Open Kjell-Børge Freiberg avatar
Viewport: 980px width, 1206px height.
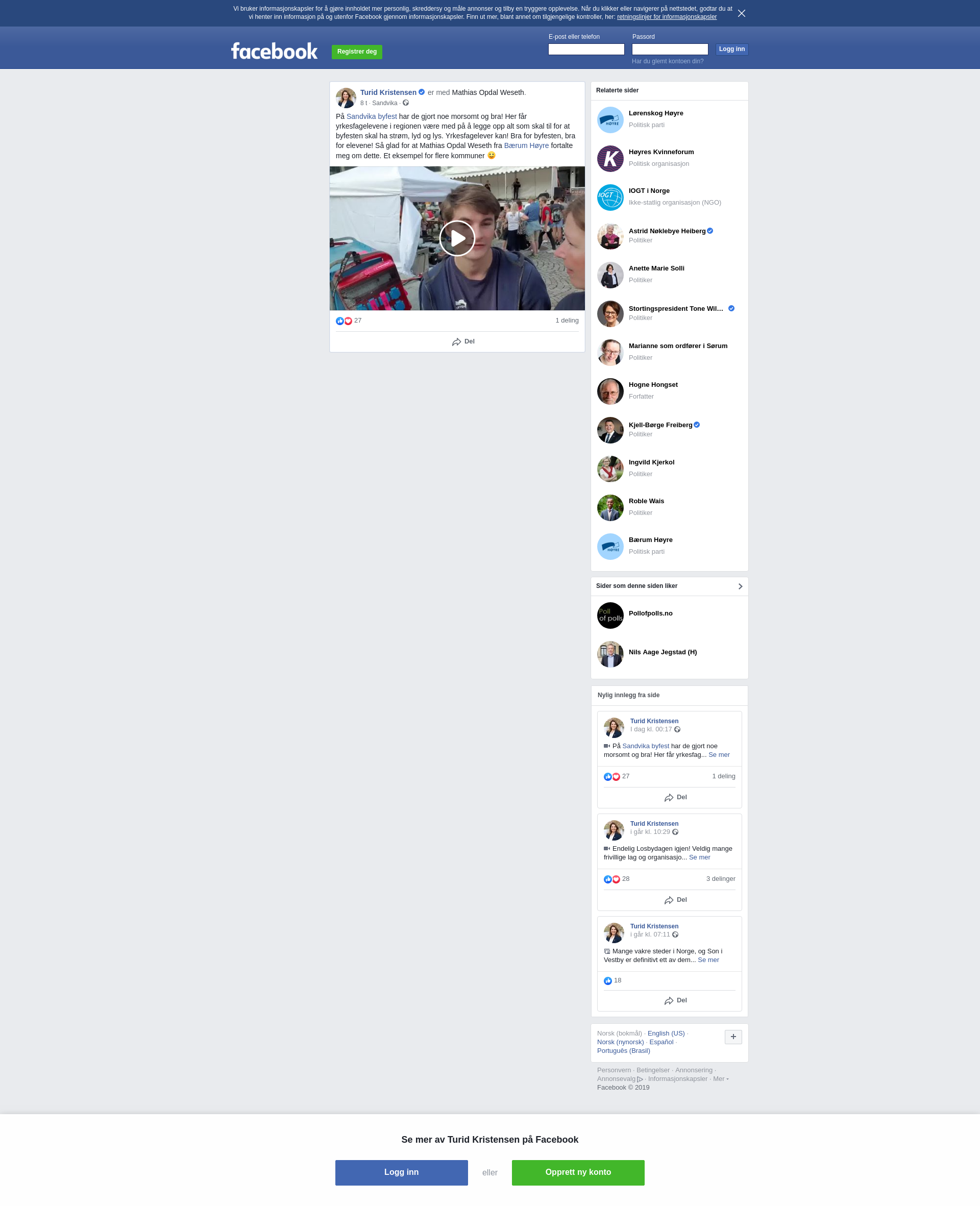(610, 430)
